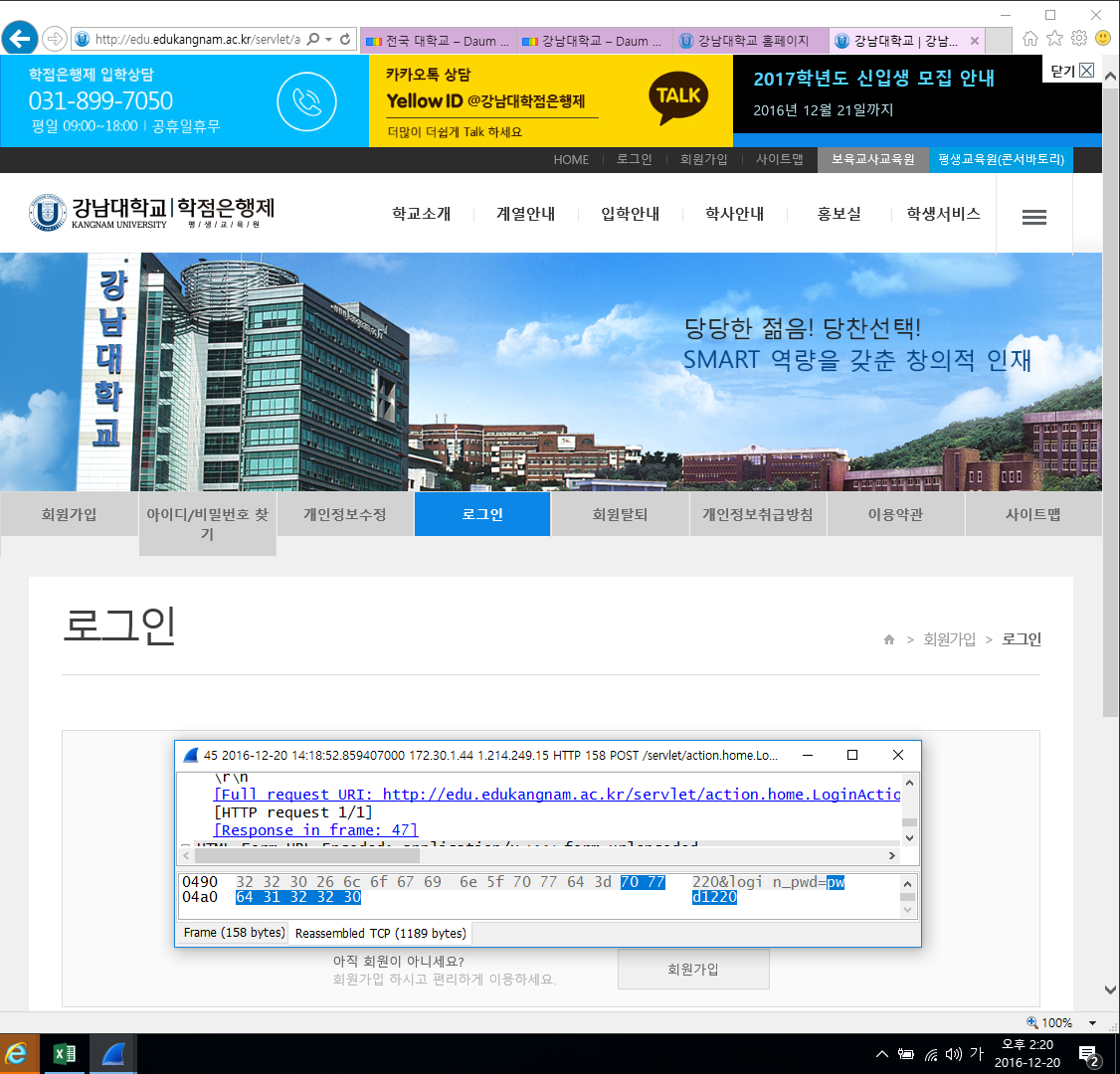This screenshot has width=1120, height=1074.
Task: Click the Full request URI link in Wireshark
Action: tap(557, 795)
